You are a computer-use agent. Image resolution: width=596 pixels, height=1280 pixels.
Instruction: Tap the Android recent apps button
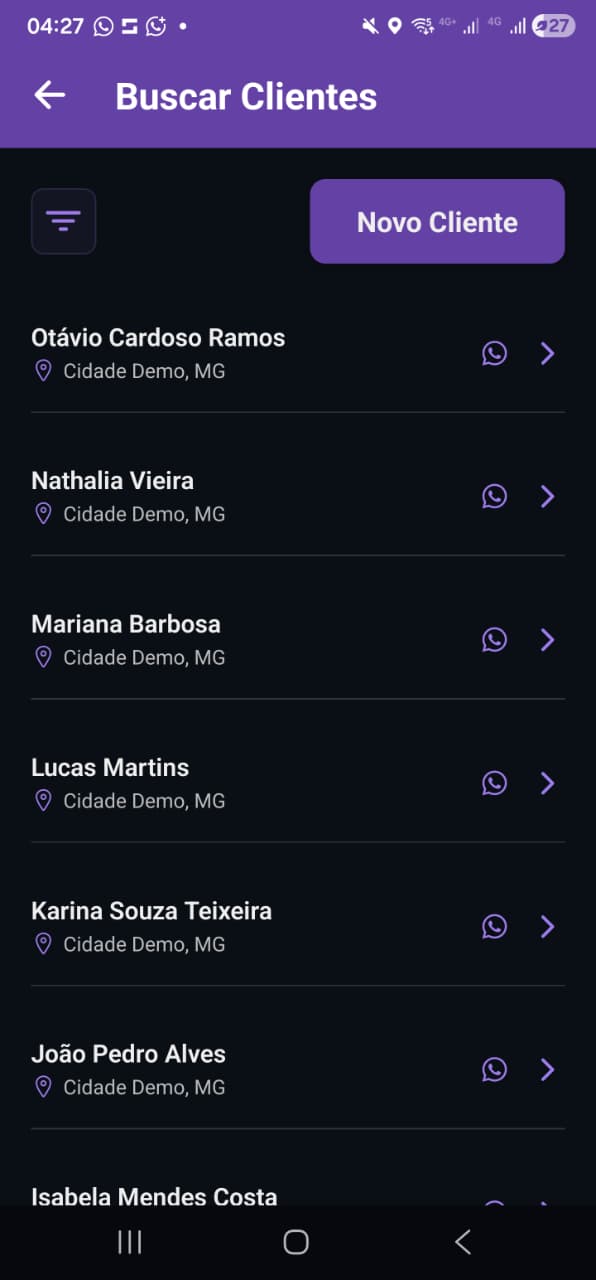click(129, 1241)
